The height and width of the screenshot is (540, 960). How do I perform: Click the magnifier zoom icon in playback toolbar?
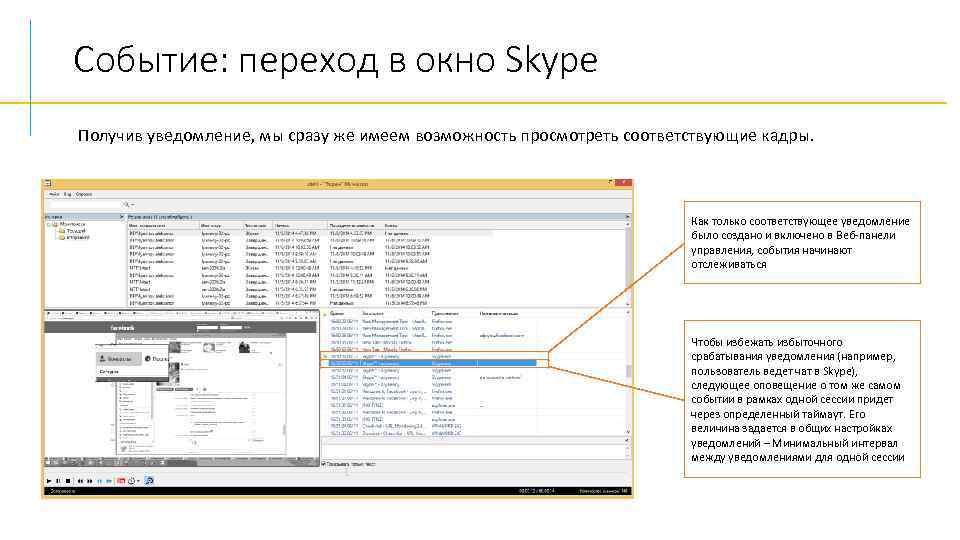tap(149, 481)
